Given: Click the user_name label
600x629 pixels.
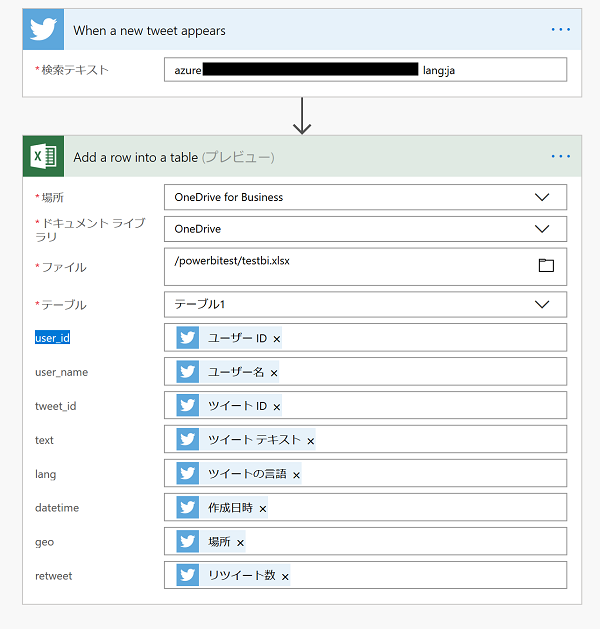Looking at the screenshot, I should [x=61, y=372].
